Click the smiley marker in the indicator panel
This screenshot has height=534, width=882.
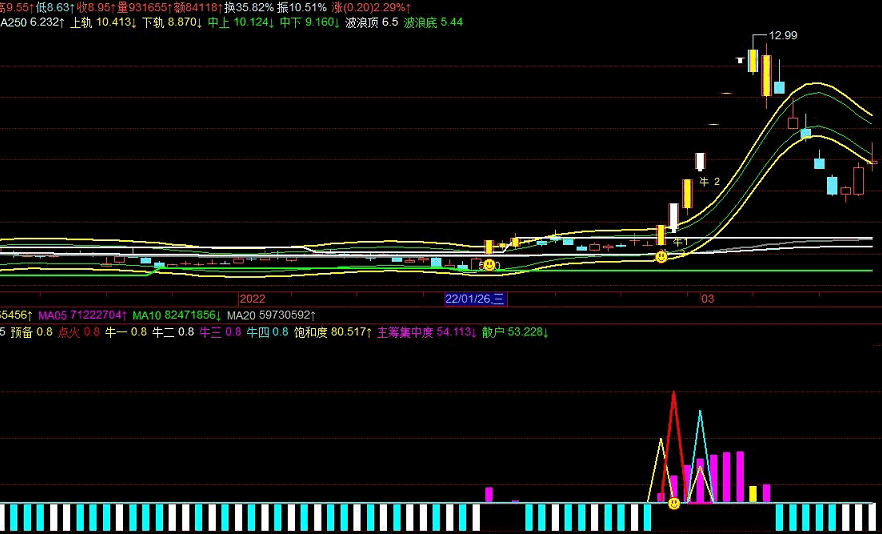(x=674, y=504)
